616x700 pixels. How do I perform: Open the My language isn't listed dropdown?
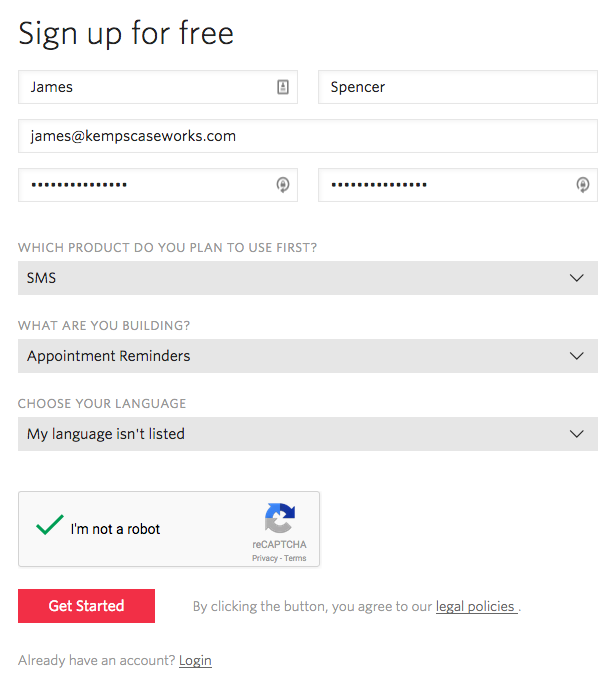coord(307,434)
